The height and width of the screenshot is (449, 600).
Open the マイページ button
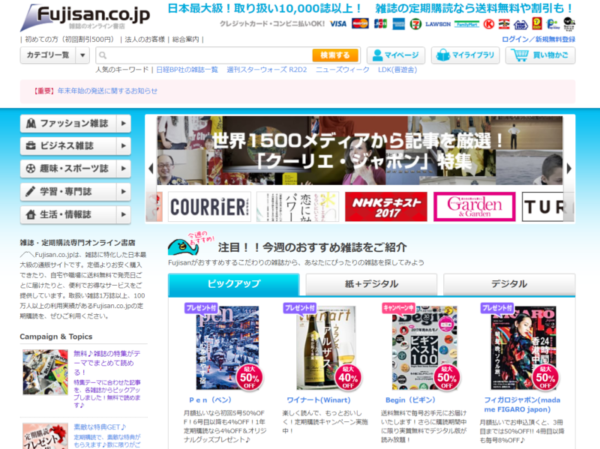tap(396, 55)
